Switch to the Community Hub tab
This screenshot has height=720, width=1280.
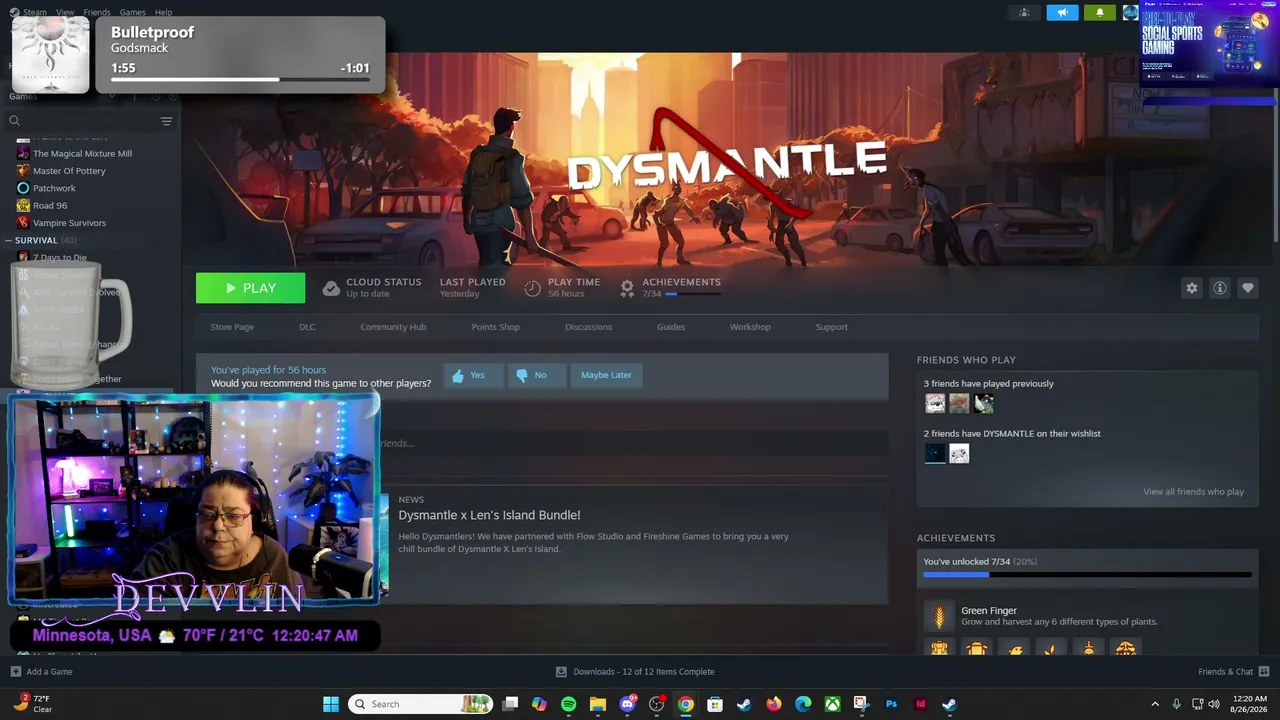[393, 327]
